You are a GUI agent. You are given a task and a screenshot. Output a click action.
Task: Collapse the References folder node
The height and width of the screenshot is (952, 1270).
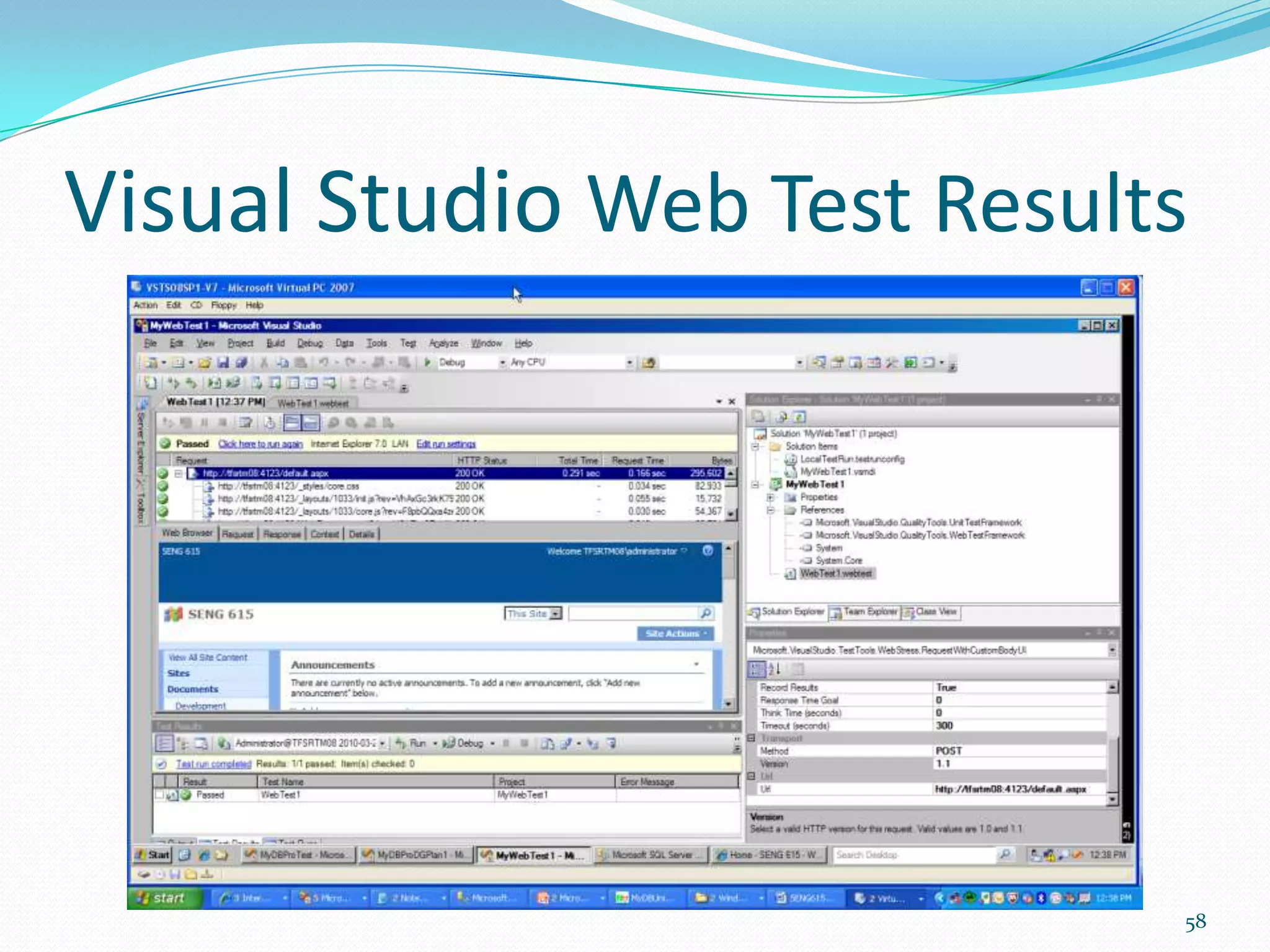pos(771,510)
